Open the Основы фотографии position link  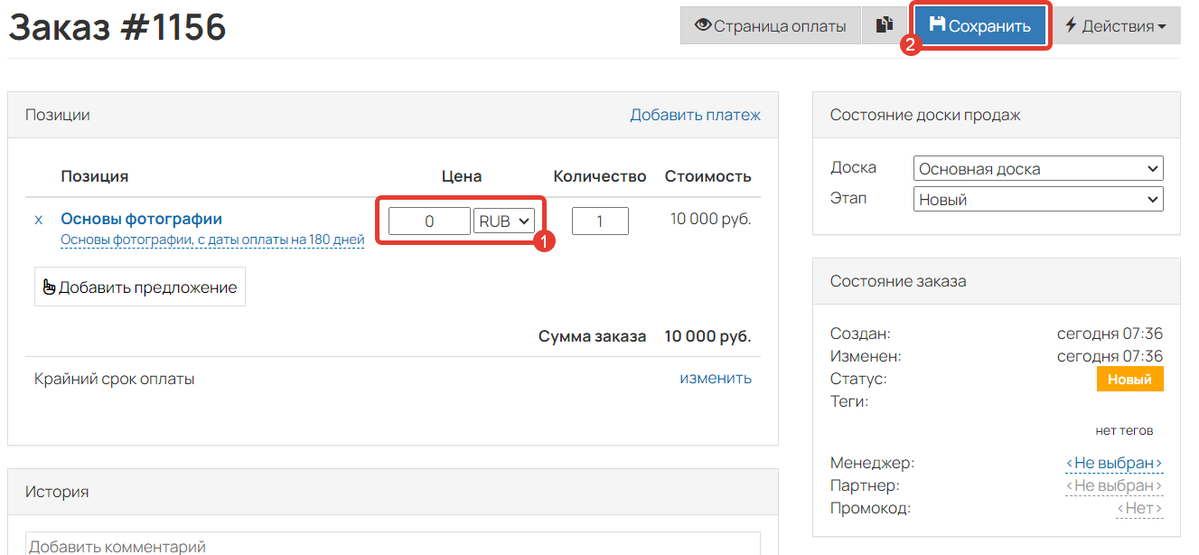point(141,219)
